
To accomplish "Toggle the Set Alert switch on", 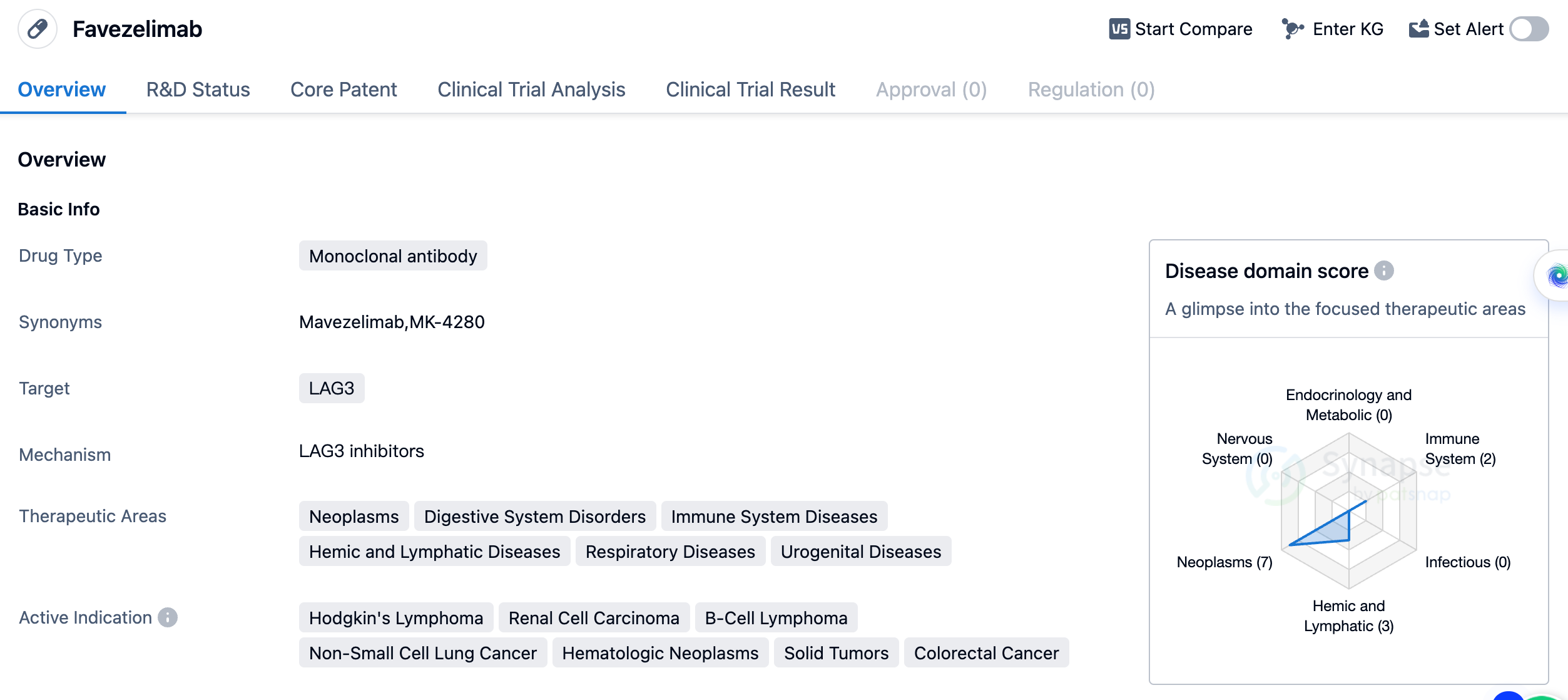I will click(1529, 29).
